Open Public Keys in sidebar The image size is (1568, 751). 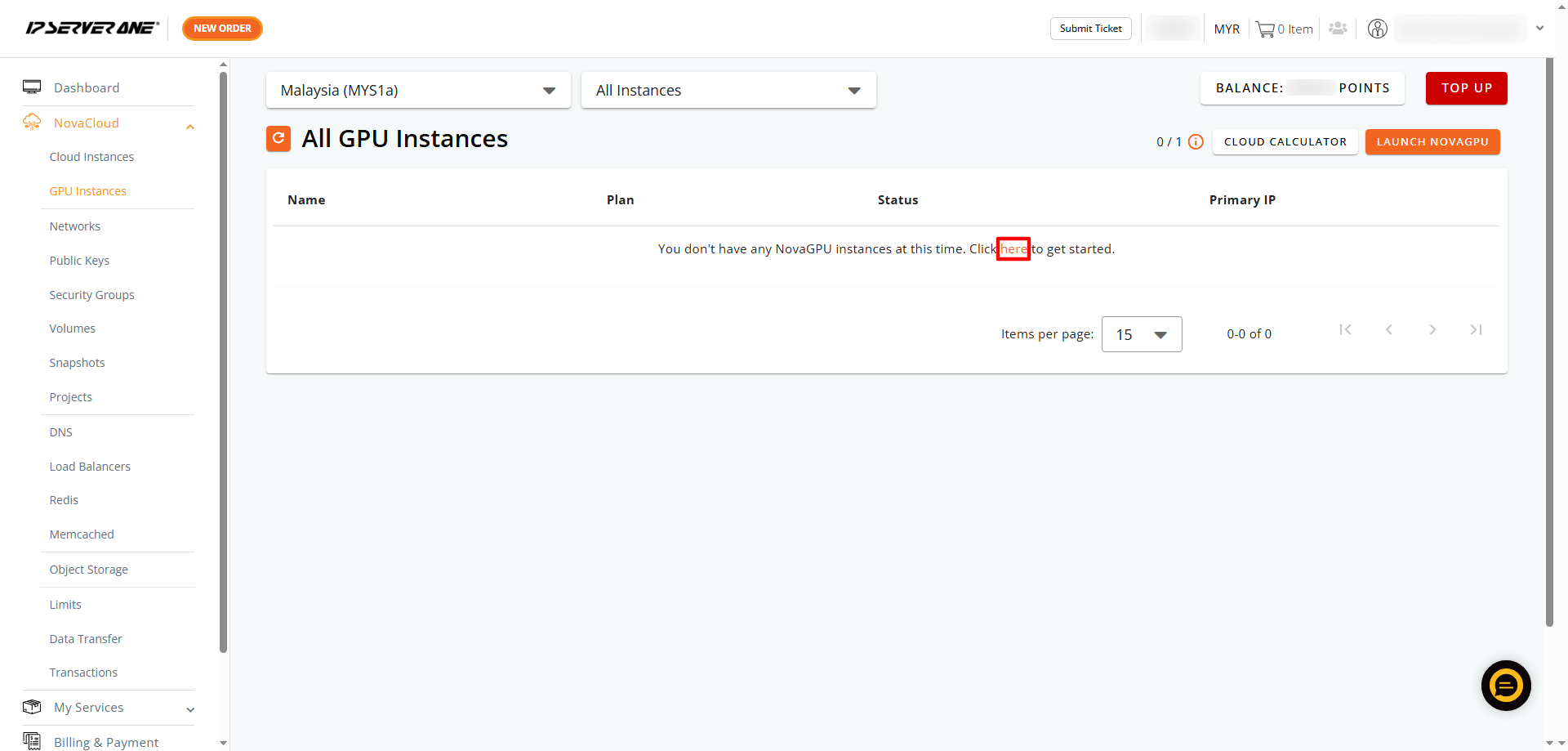click(79, 261)
